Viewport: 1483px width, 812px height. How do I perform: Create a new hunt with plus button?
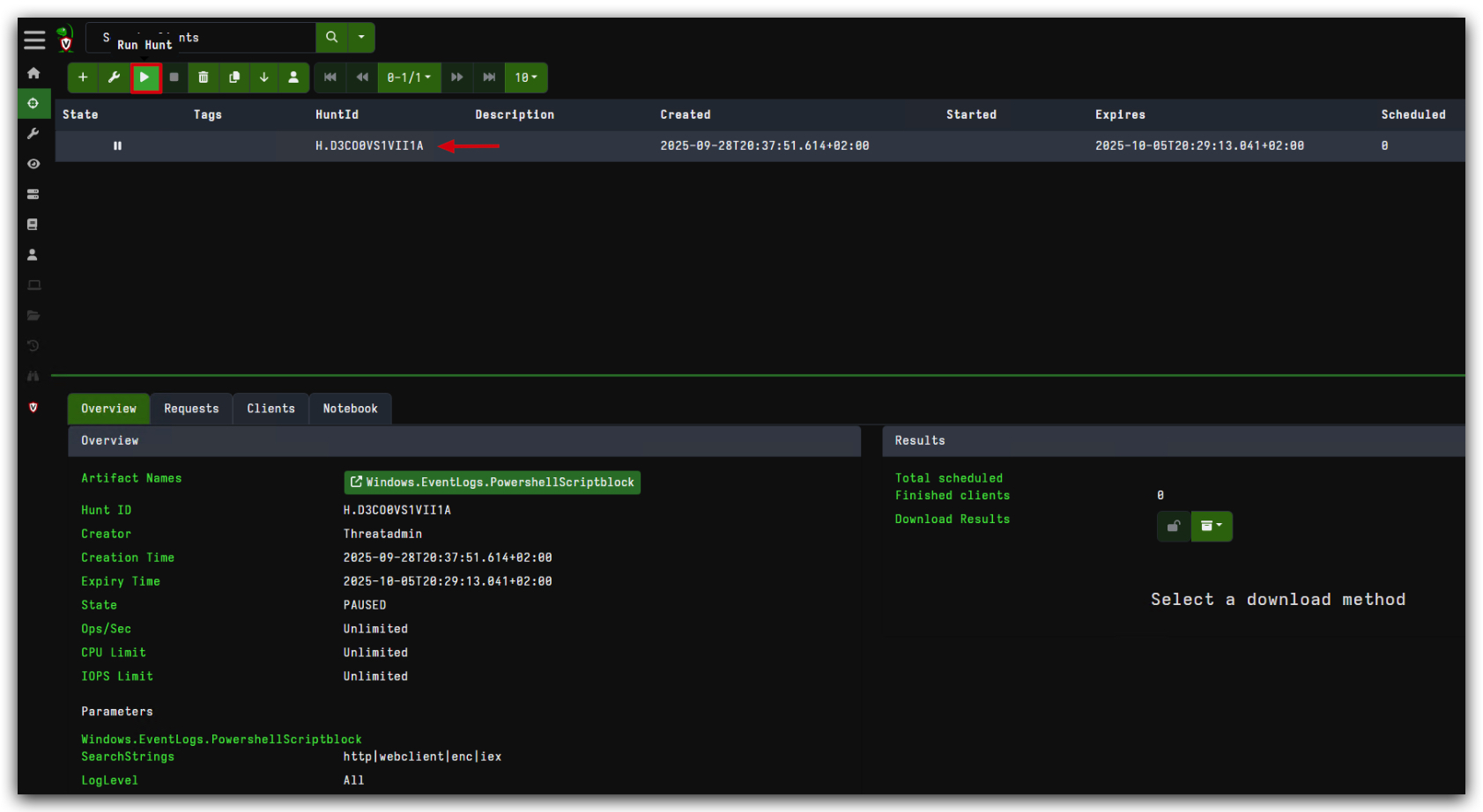pos(83,78)
